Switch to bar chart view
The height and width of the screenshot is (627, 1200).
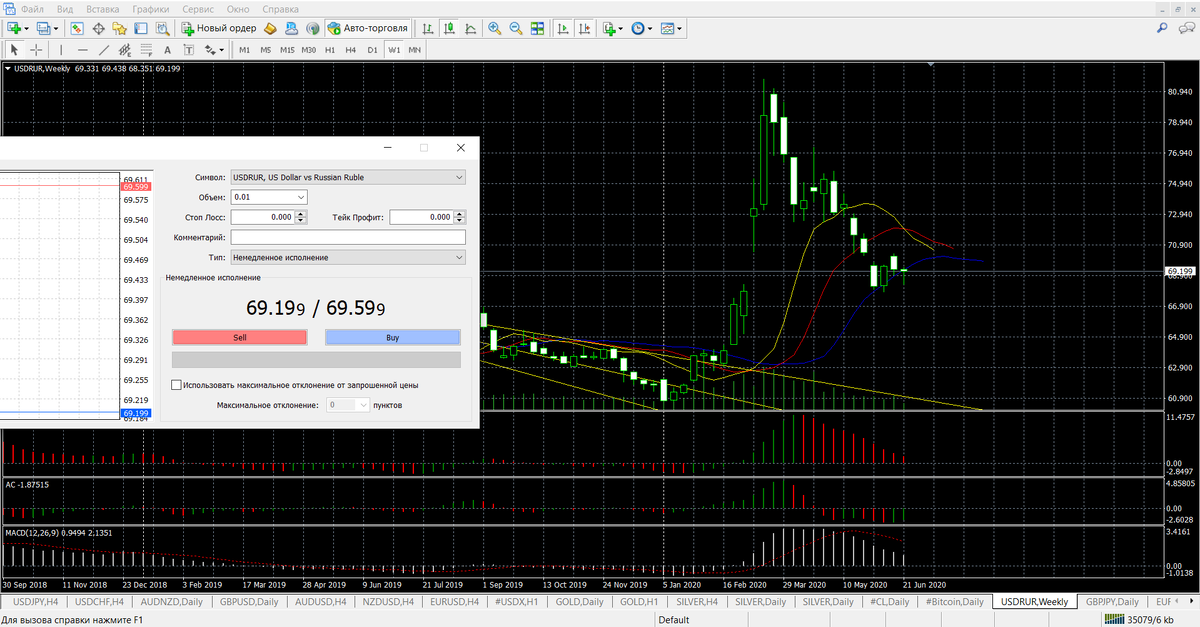click(x=428, y=28)
